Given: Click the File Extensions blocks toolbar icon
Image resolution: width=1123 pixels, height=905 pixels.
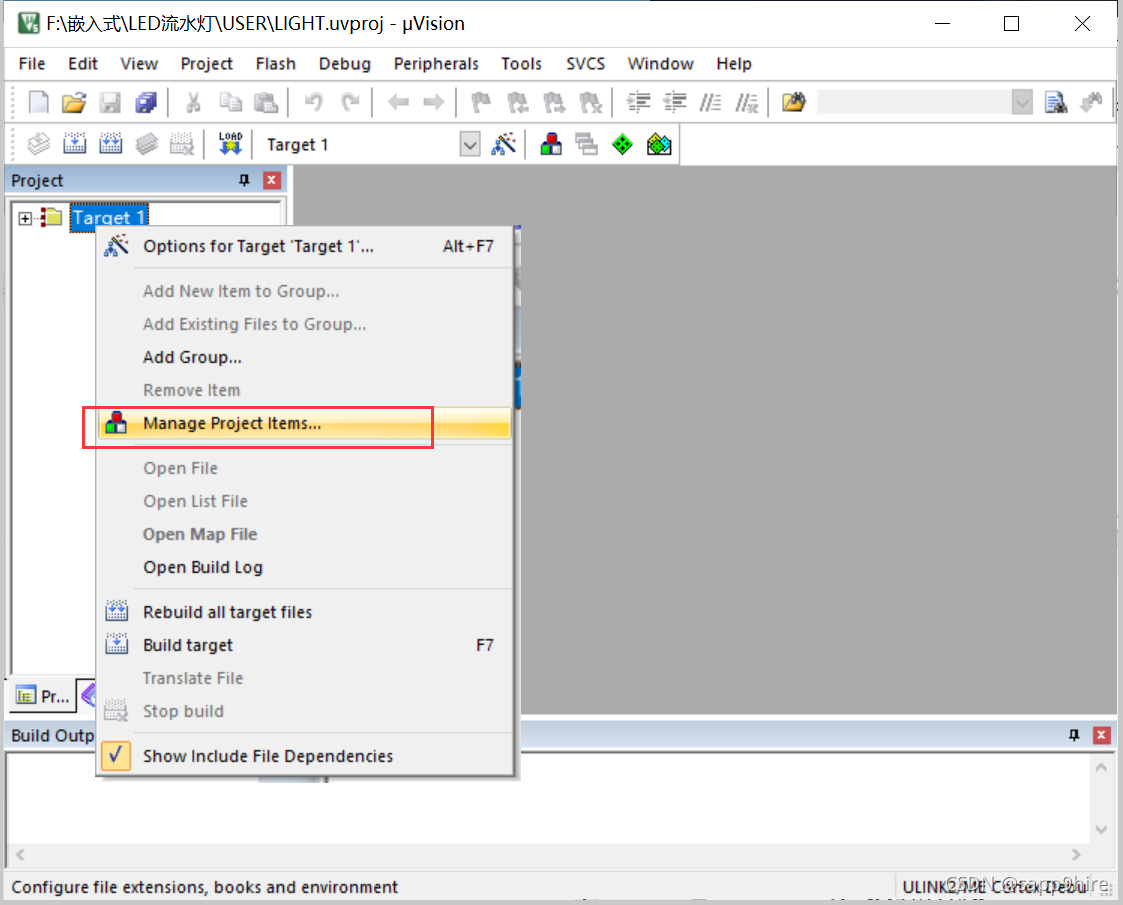Looking at the screenshot, I should (551, 145).
